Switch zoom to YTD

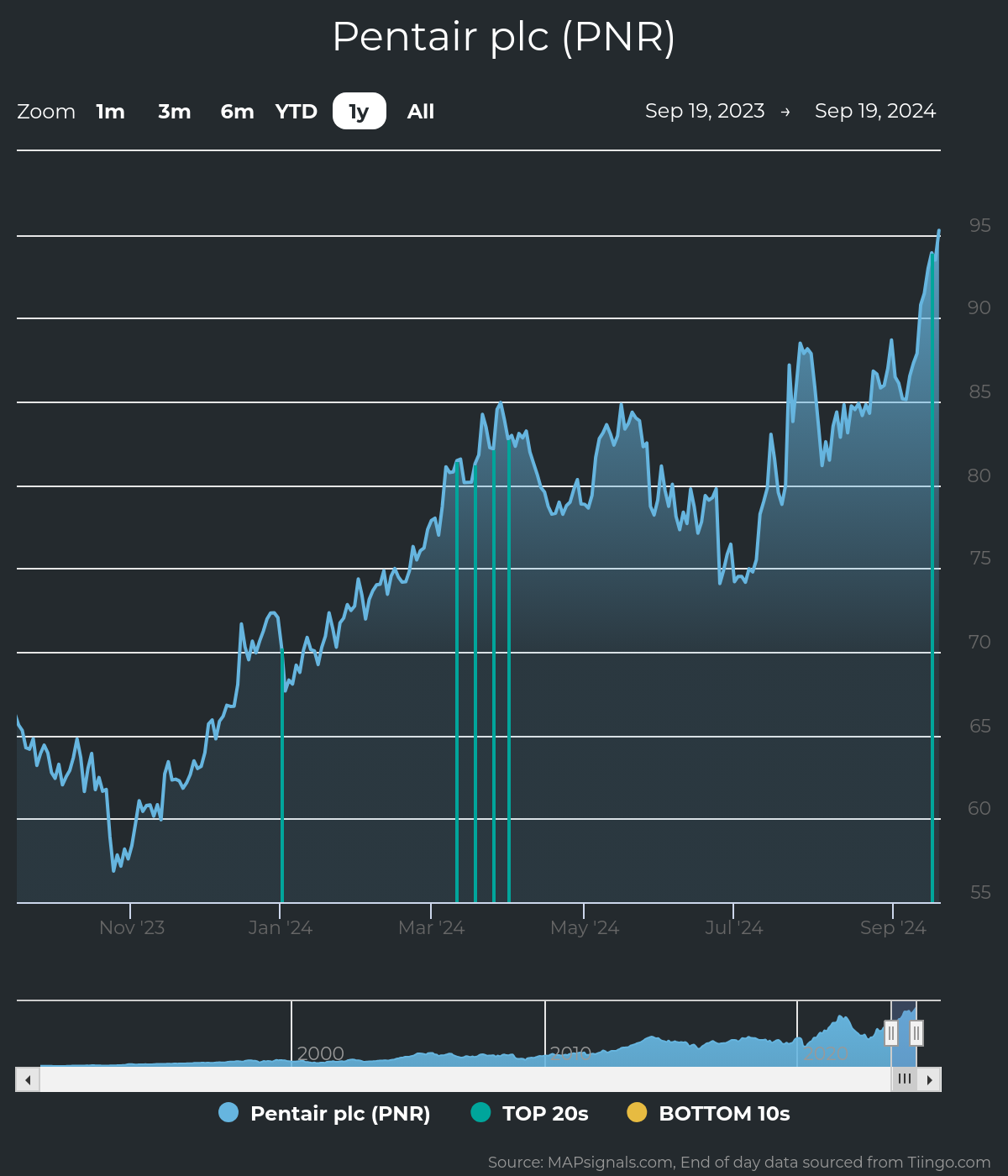click(297, 112)
